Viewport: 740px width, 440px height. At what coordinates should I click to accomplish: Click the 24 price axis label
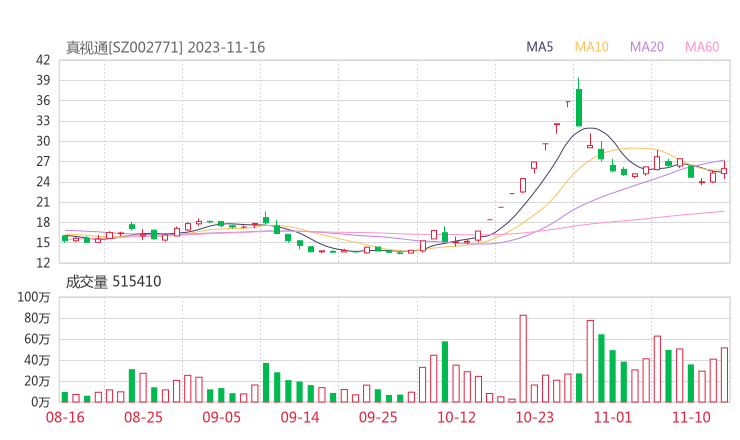43,182
